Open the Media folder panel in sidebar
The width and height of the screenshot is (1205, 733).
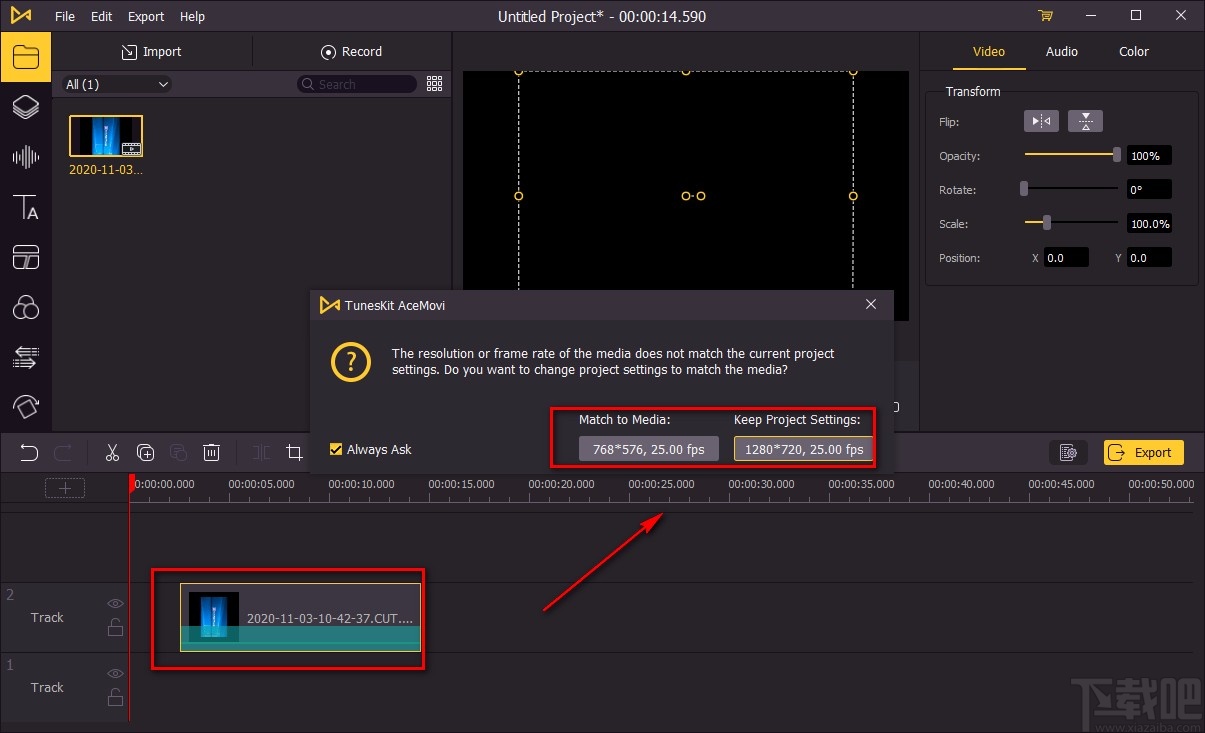(x=26, y=57)
